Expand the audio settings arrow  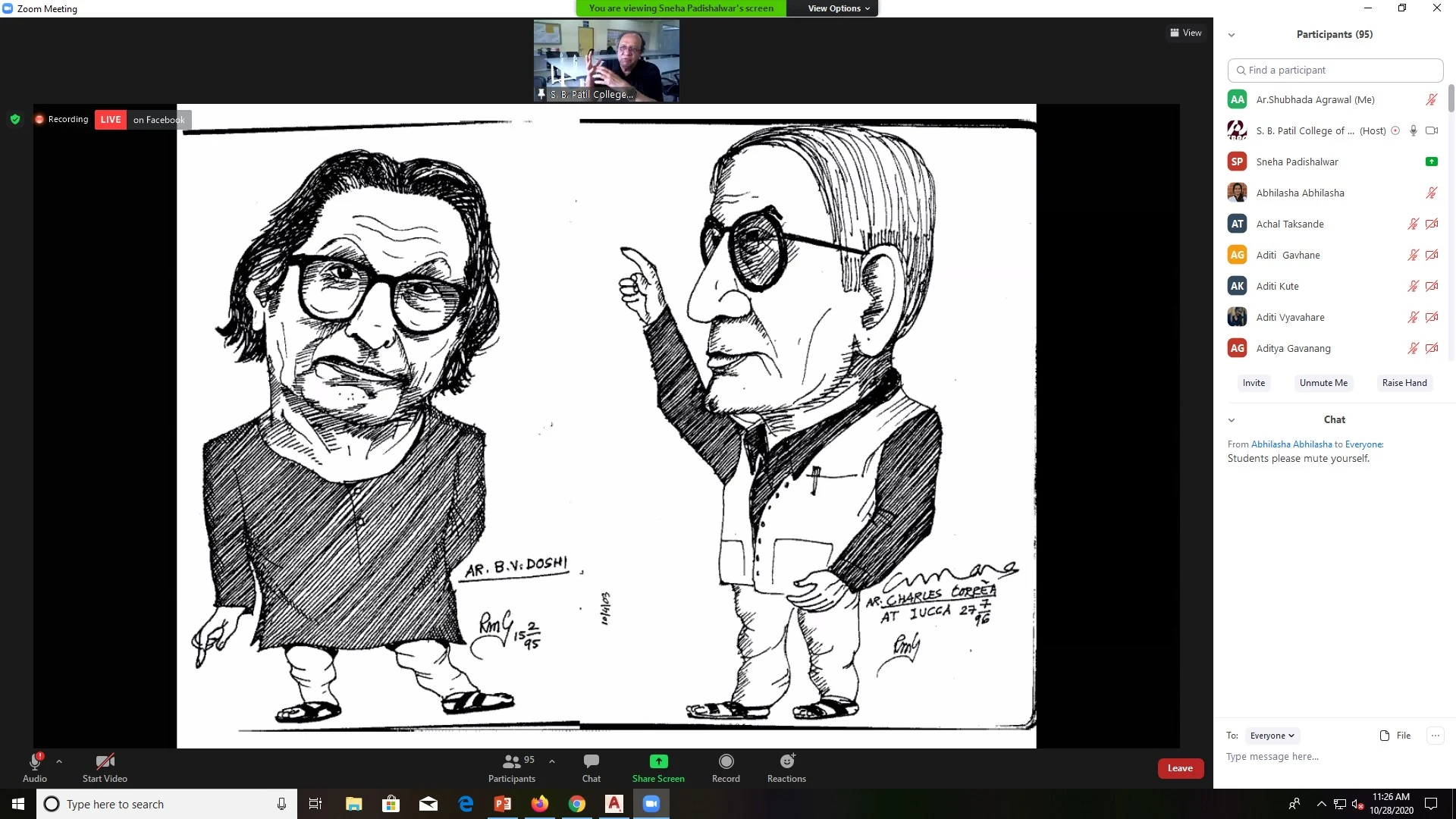click(59, 761)
